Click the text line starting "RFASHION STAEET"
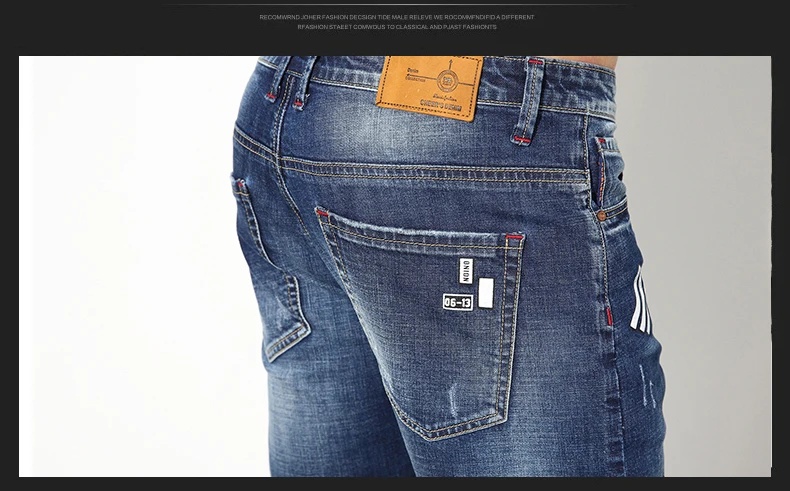 397,27
